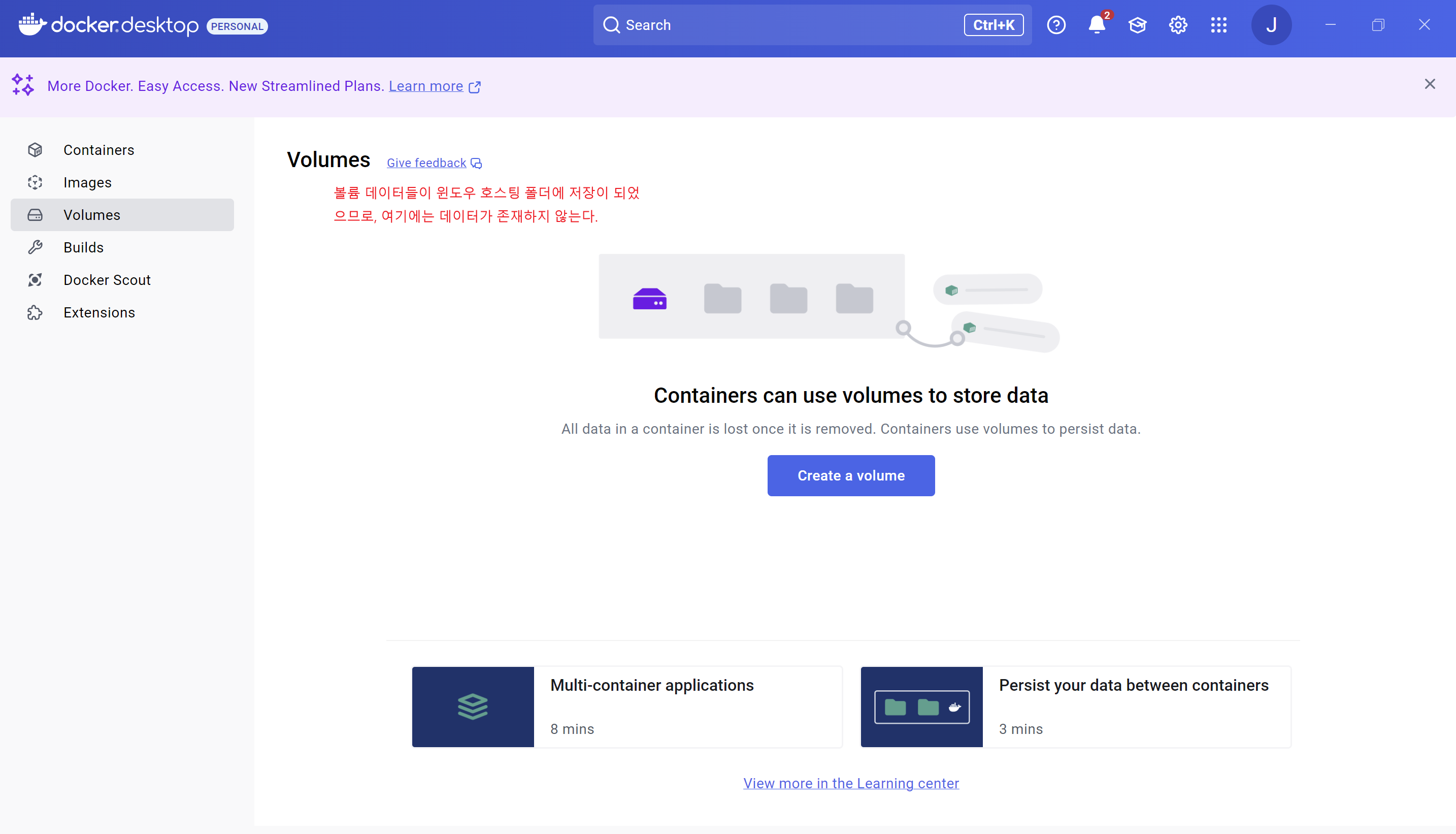The image size is (1456, 834).
Task: Click in the Search input field
Action: (x=790, y=25)
